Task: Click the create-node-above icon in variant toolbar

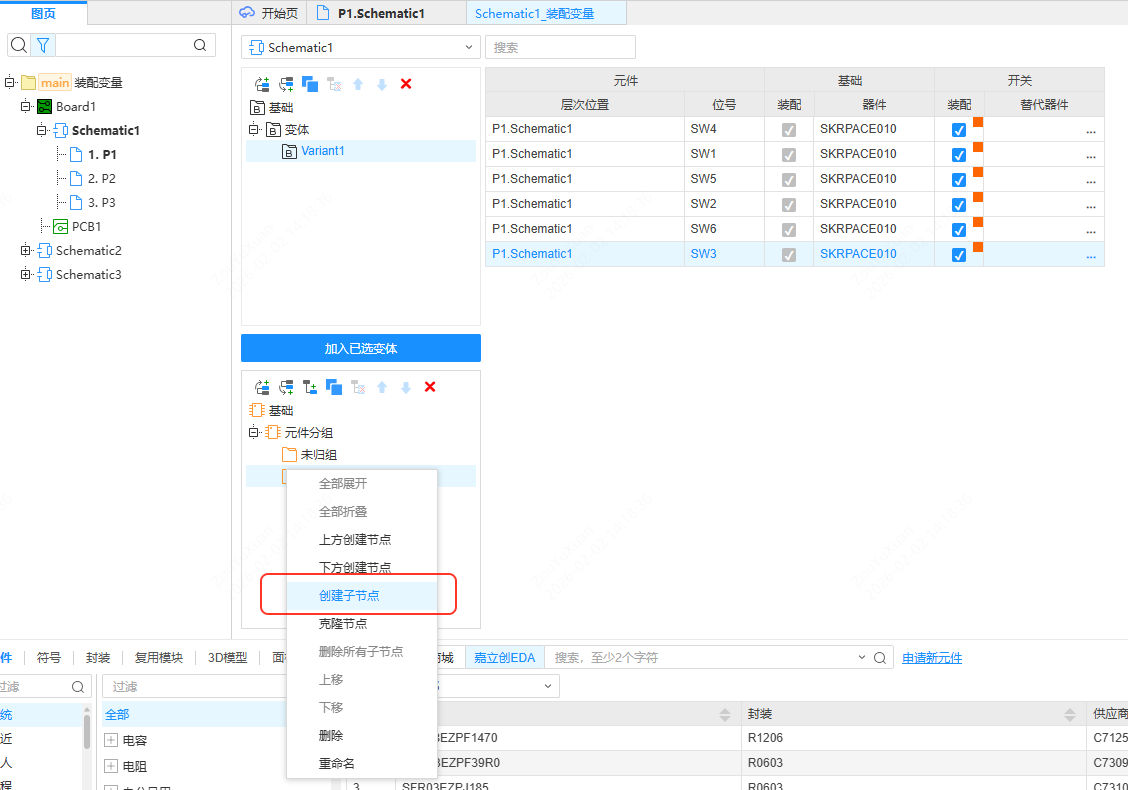Action: pyautogui.click(x=262, y=84)
